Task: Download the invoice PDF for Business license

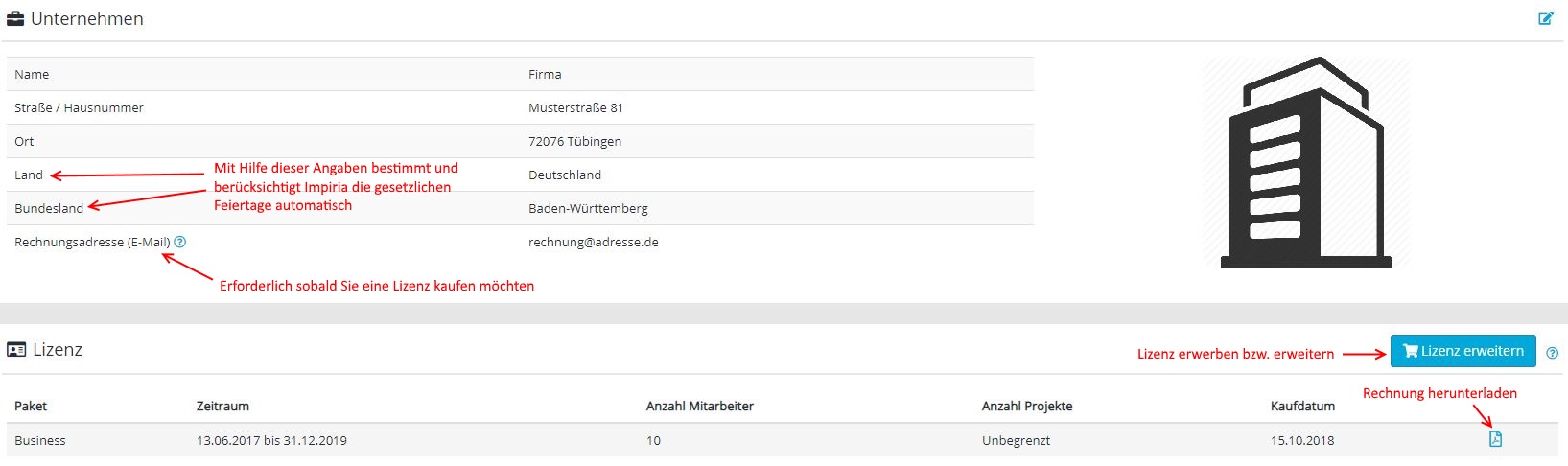Action: coord(1495,439)
